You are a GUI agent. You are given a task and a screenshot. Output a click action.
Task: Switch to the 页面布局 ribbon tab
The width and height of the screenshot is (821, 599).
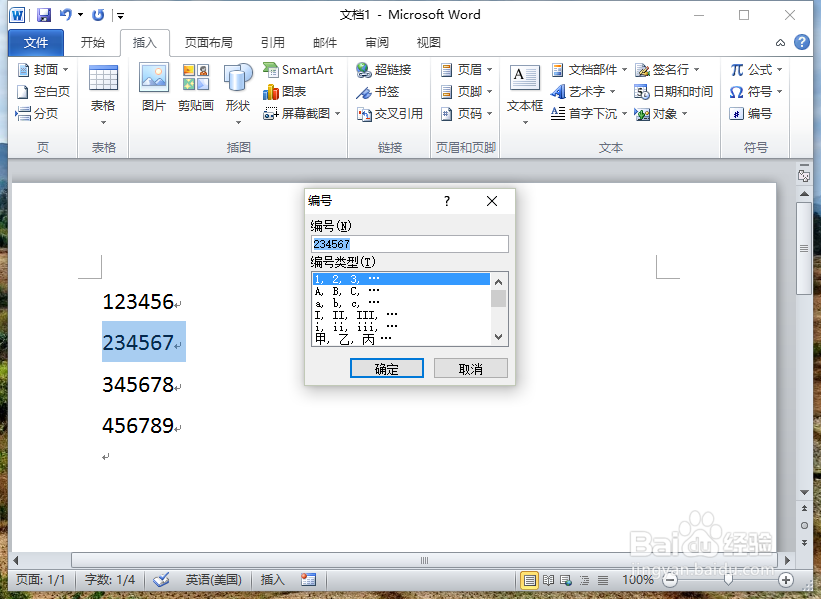pyautogui.click(x=210, y=42)
